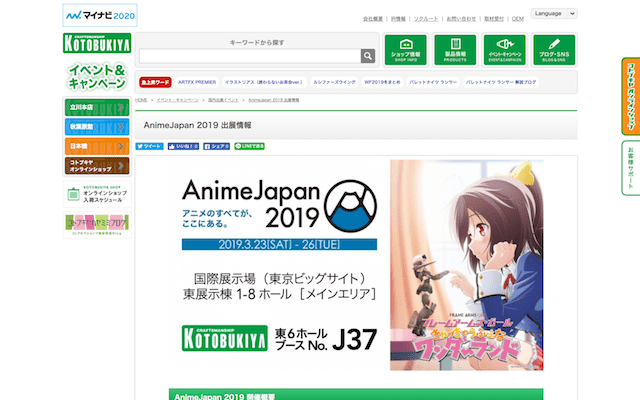
Task: Click the AnimeJapan 2019 出展情報 page title
Action: pyautogui.click(x=198, y=125)
